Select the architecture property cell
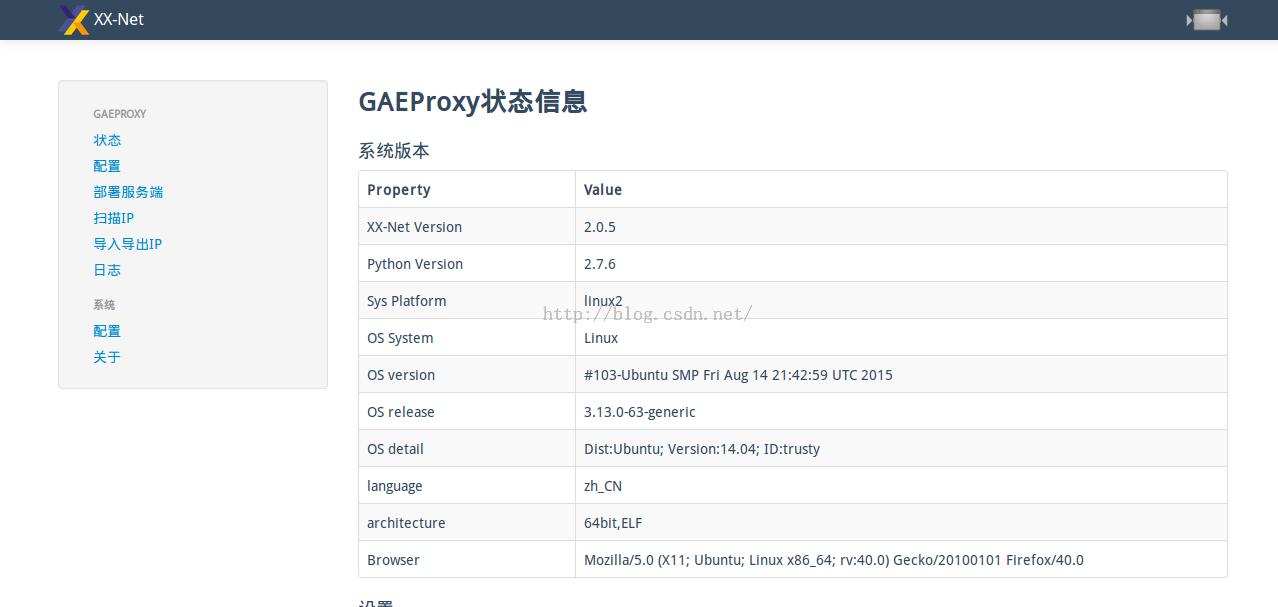 467,523
